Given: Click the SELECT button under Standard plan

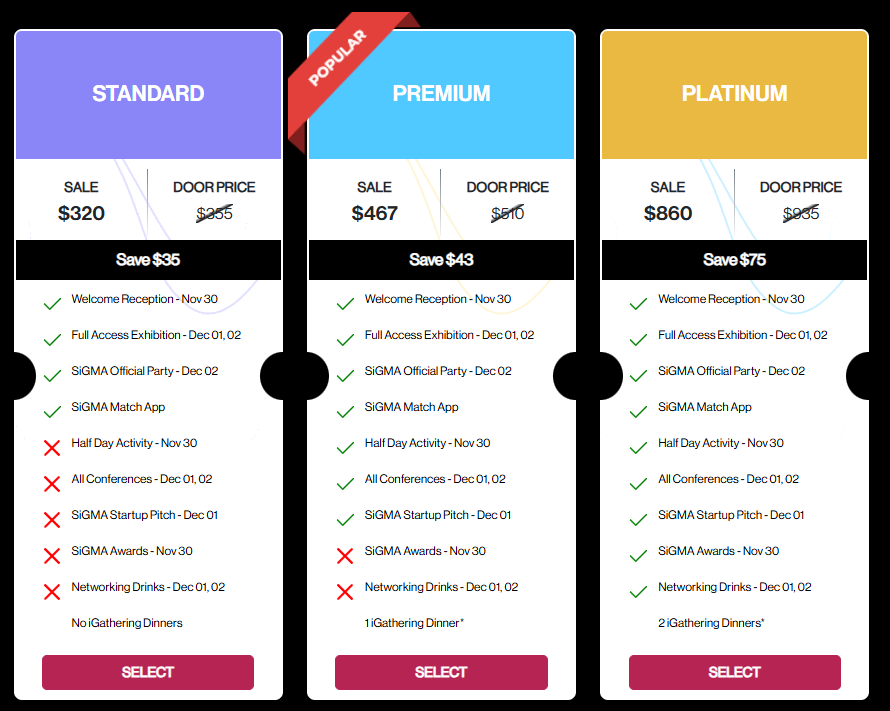Looking at the screenshot, I should (x=148, y=672).
